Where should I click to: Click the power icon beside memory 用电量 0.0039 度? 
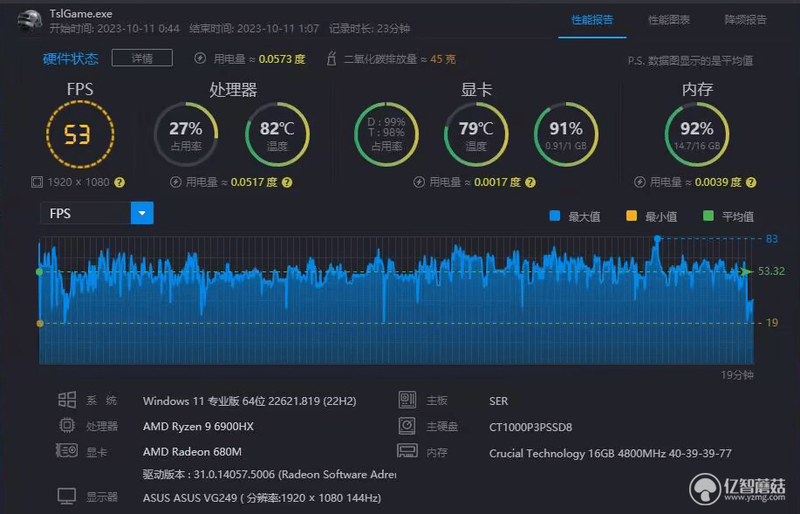pos(640,182)
